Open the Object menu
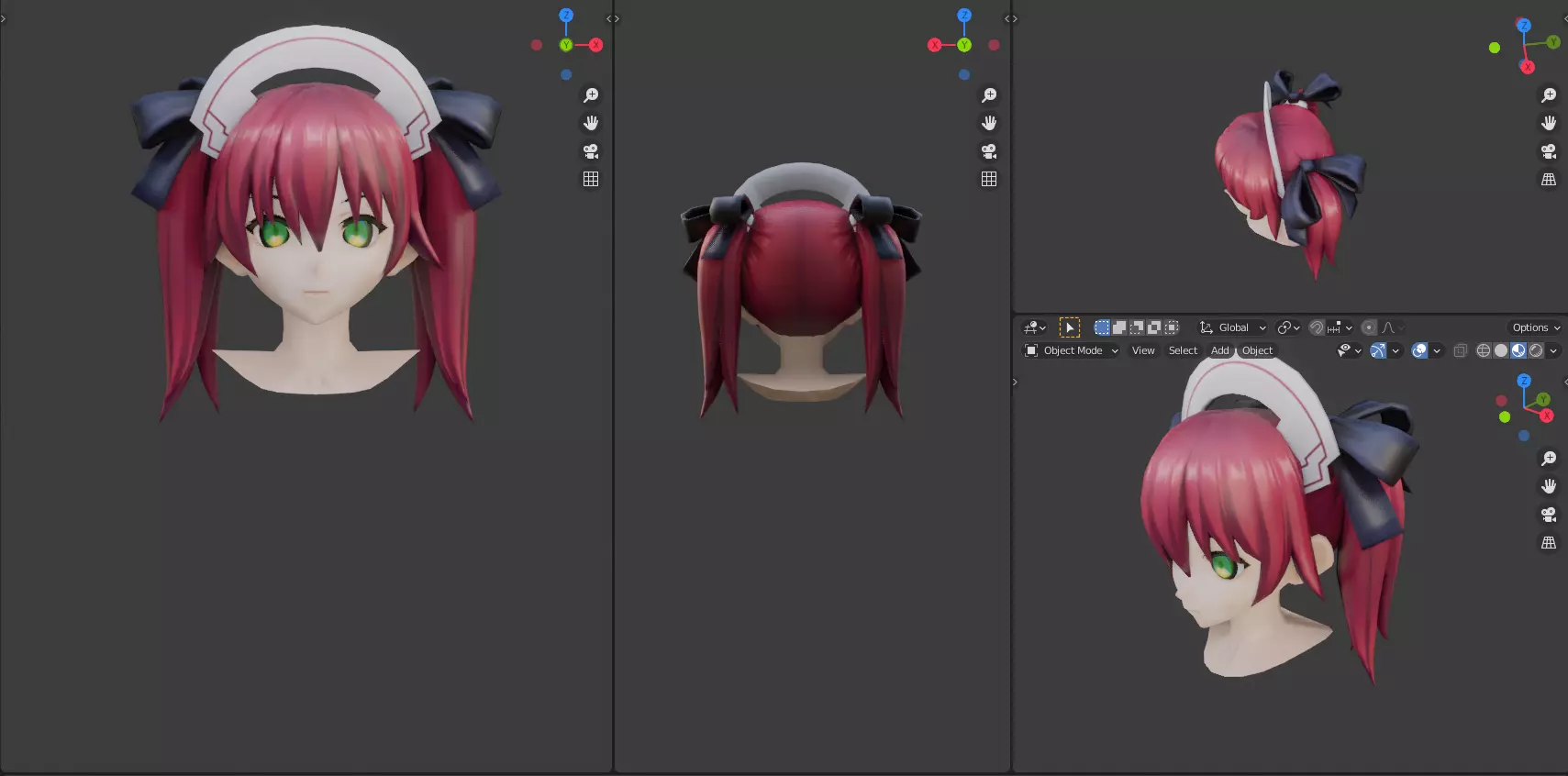Viewport: 1568px width, 776px height. pyautogui.click(x=1257, y=350)
